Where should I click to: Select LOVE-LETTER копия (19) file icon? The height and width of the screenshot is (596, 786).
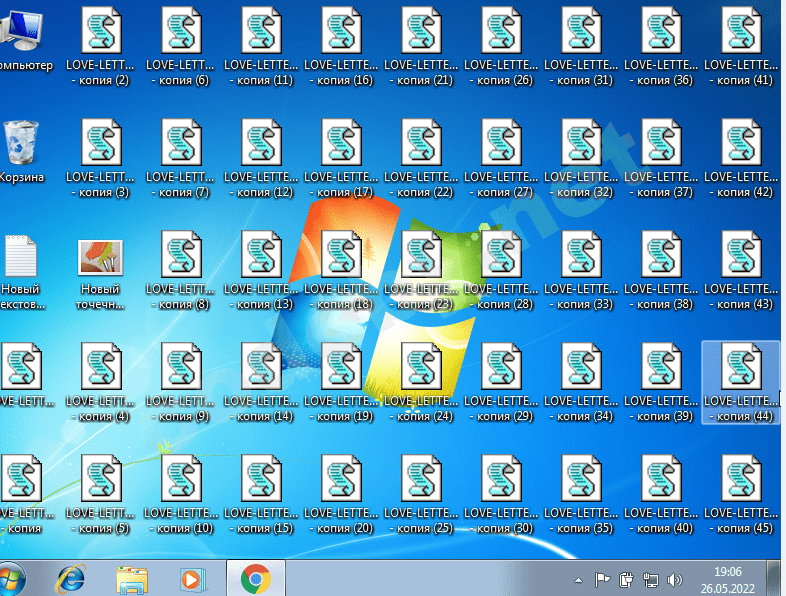tap(341, 366)
